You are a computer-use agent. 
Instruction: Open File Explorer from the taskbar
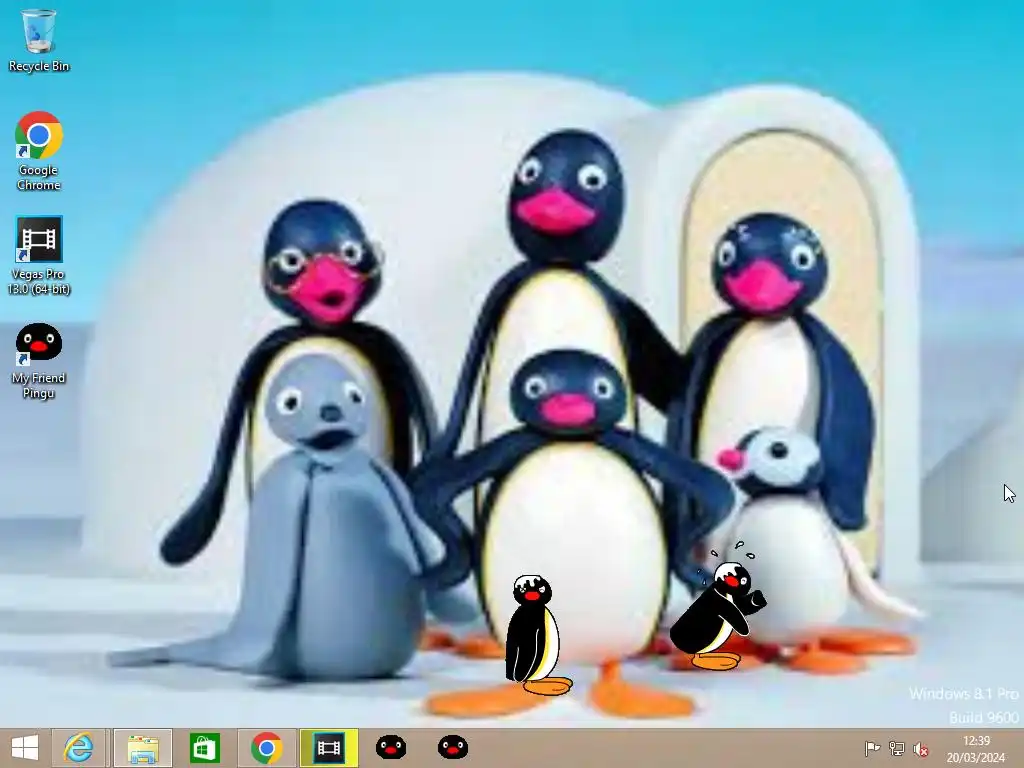click(142, 748)
